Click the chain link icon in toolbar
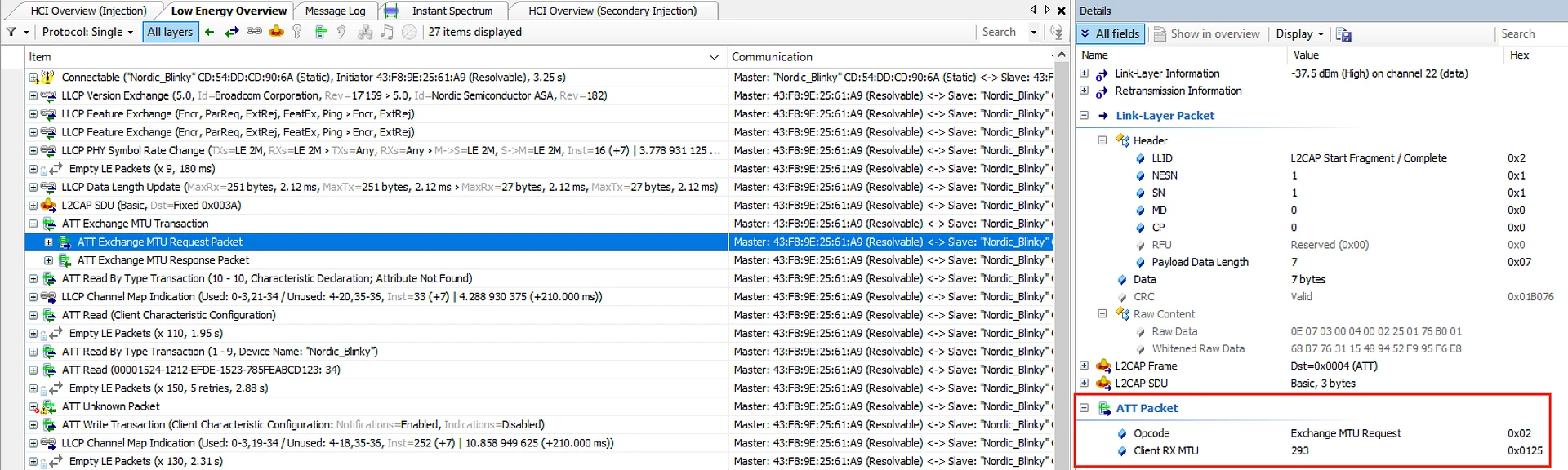This screenshot has height=470, width=1568. [x=254, y=32]
